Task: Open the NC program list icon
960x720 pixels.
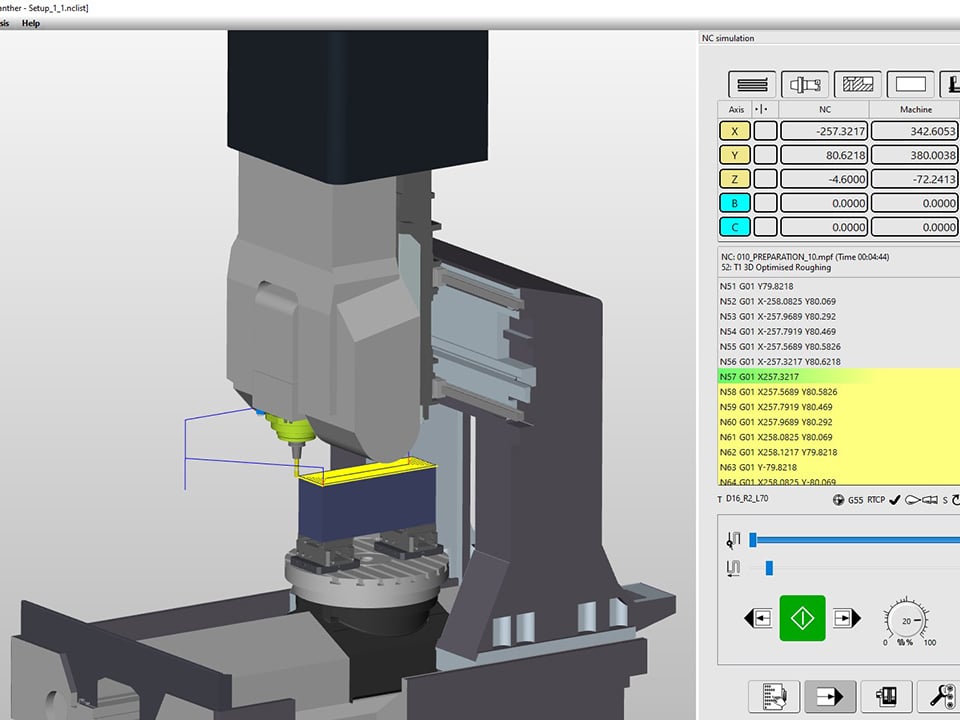Action: pos(773,695)
